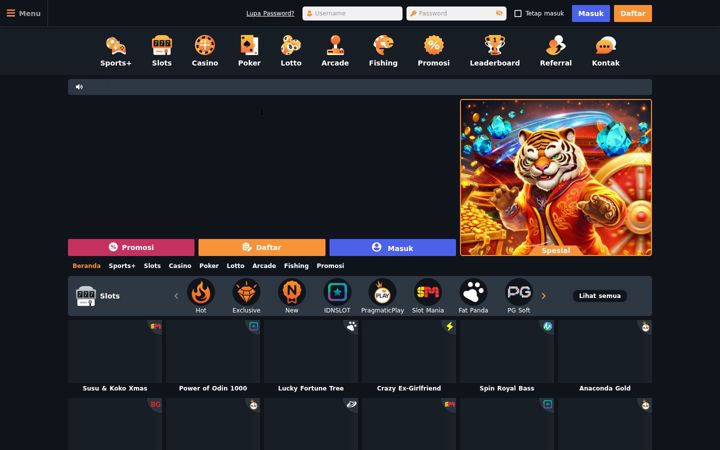Open the Promosi percent badge icon
This screenshot has height=450, width=720.
click(433, 45)
